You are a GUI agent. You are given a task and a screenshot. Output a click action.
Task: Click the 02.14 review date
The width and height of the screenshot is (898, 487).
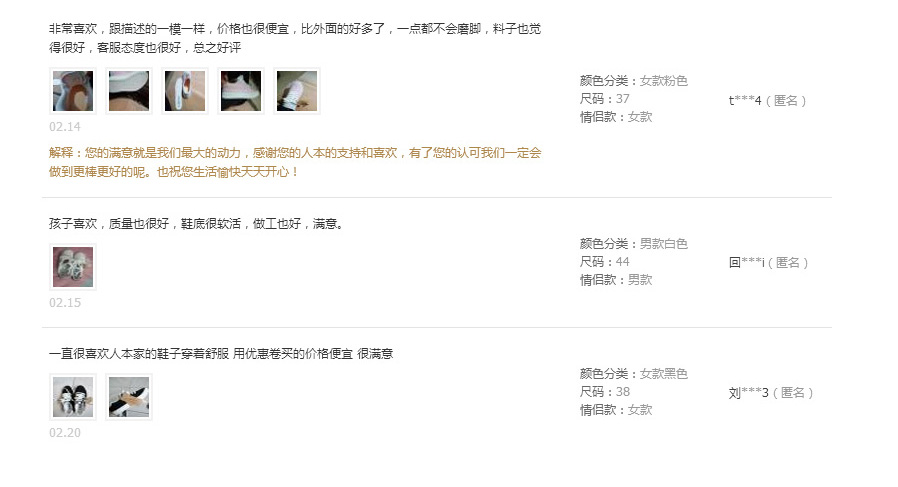[65, 127]
